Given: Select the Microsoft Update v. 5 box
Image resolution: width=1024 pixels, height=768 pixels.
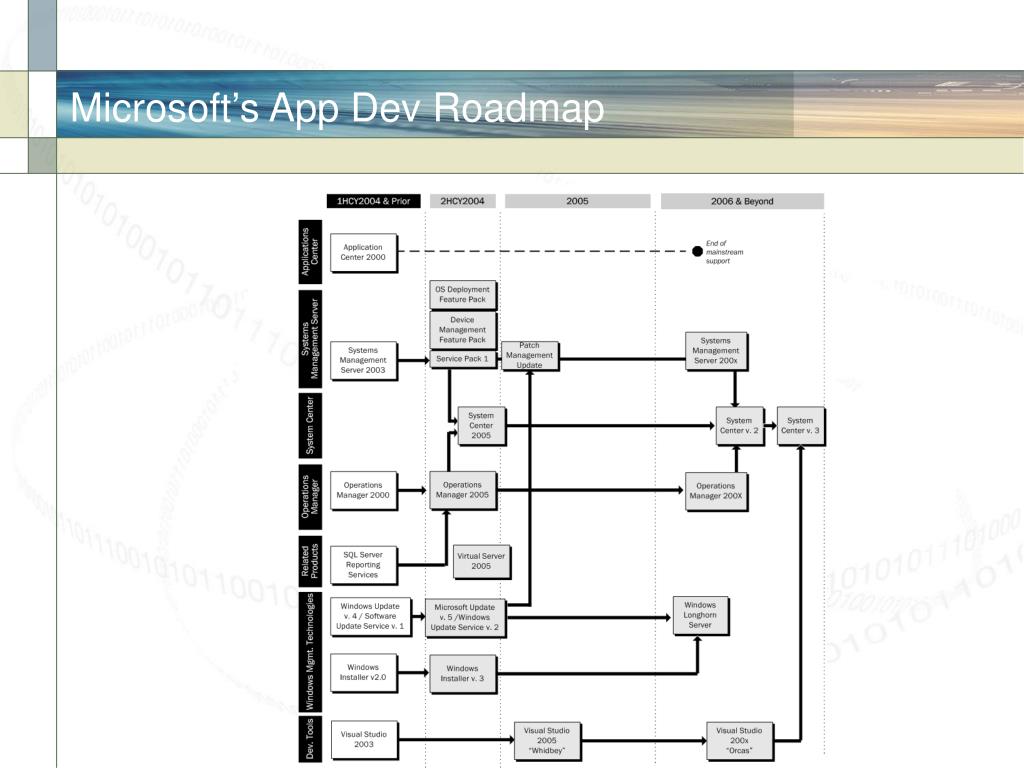Looking at the screenshot, I should tap(465, 618).
